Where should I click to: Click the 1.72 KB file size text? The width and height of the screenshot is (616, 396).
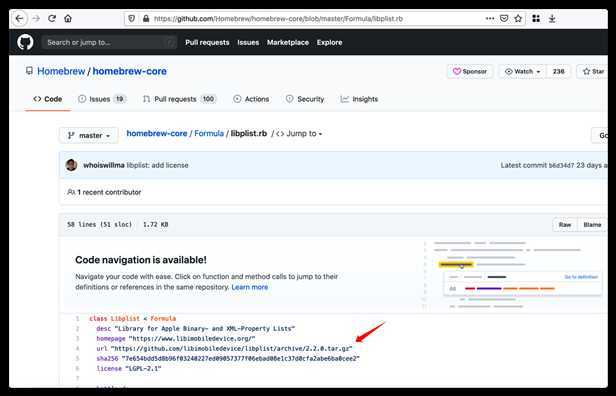click(x=155, y=224)
